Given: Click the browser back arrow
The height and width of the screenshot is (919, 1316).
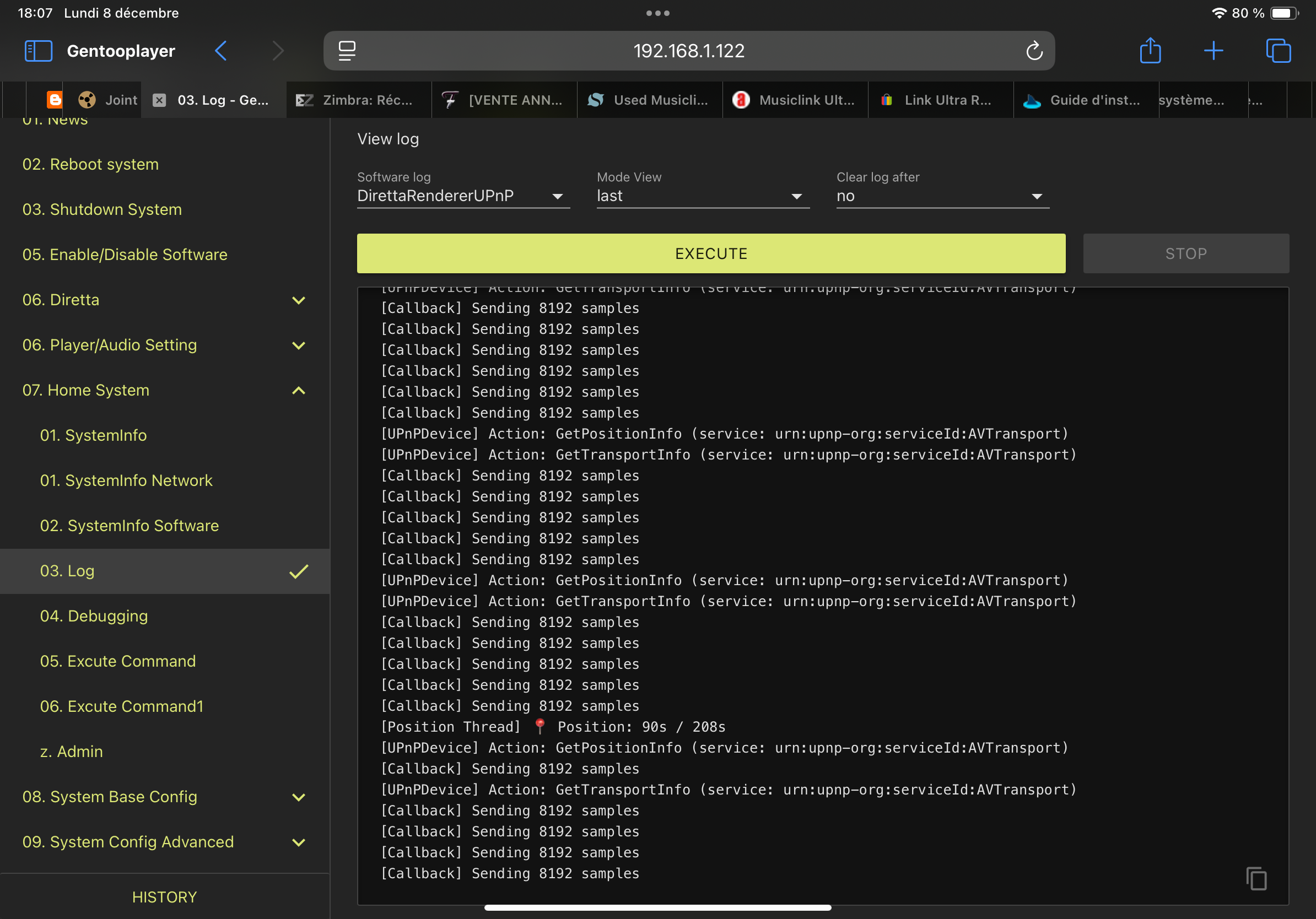Looking at the screenshot, I should (221, 51).
